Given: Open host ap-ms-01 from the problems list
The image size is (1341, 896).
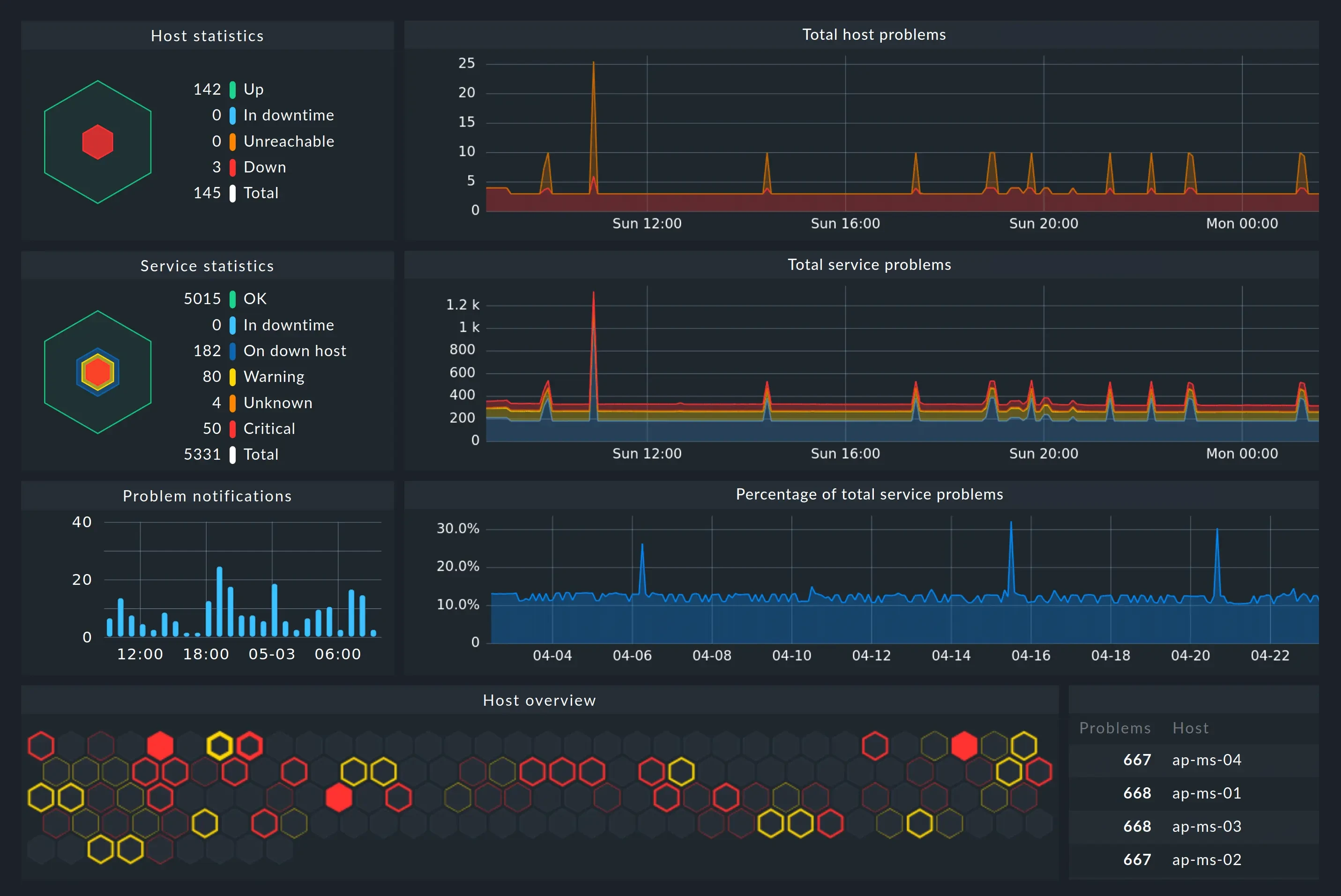Looking at the screenshot, I should pyautogui.click(x=1206, y=793).
